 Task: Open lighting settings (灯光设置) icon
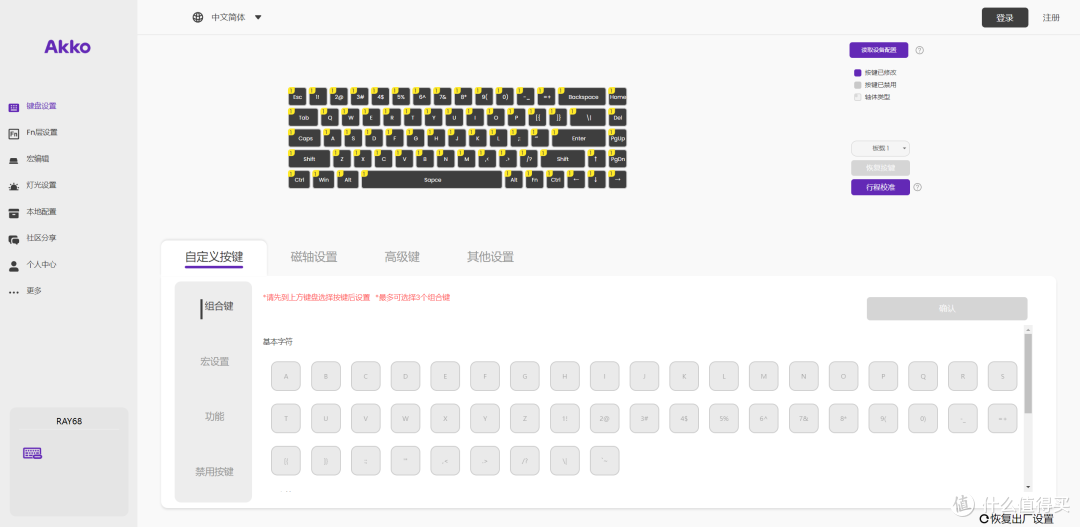coord(13,186)
